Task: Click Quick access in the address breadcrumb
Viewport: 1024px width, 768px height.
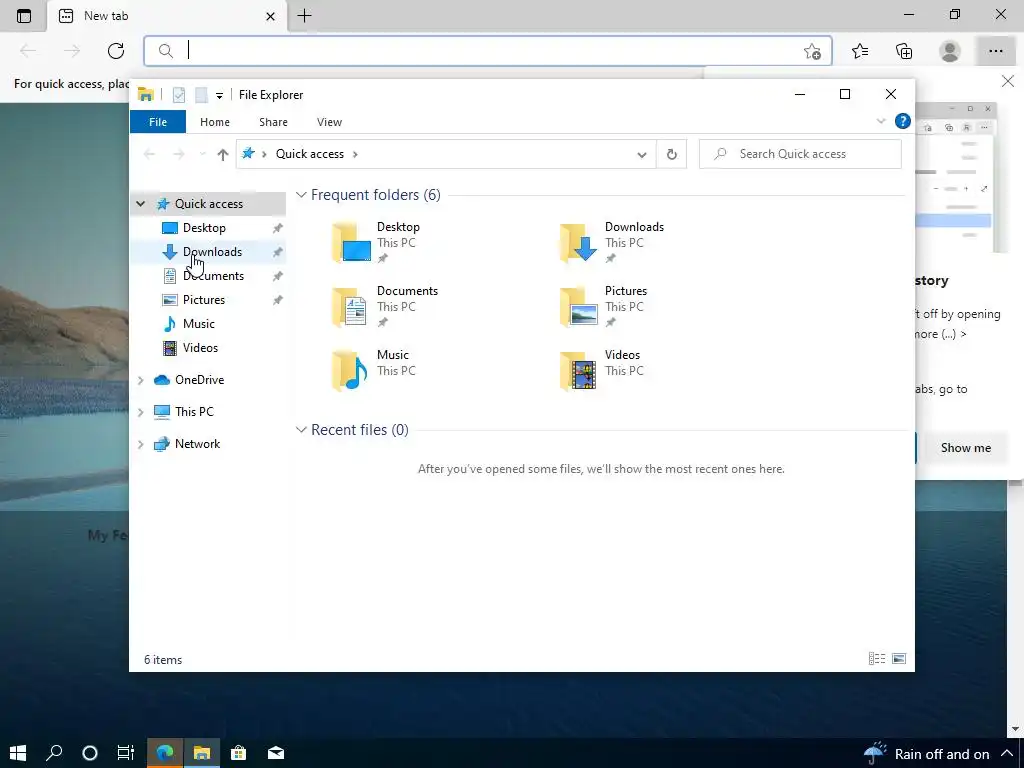Action: tap(310, 154)
